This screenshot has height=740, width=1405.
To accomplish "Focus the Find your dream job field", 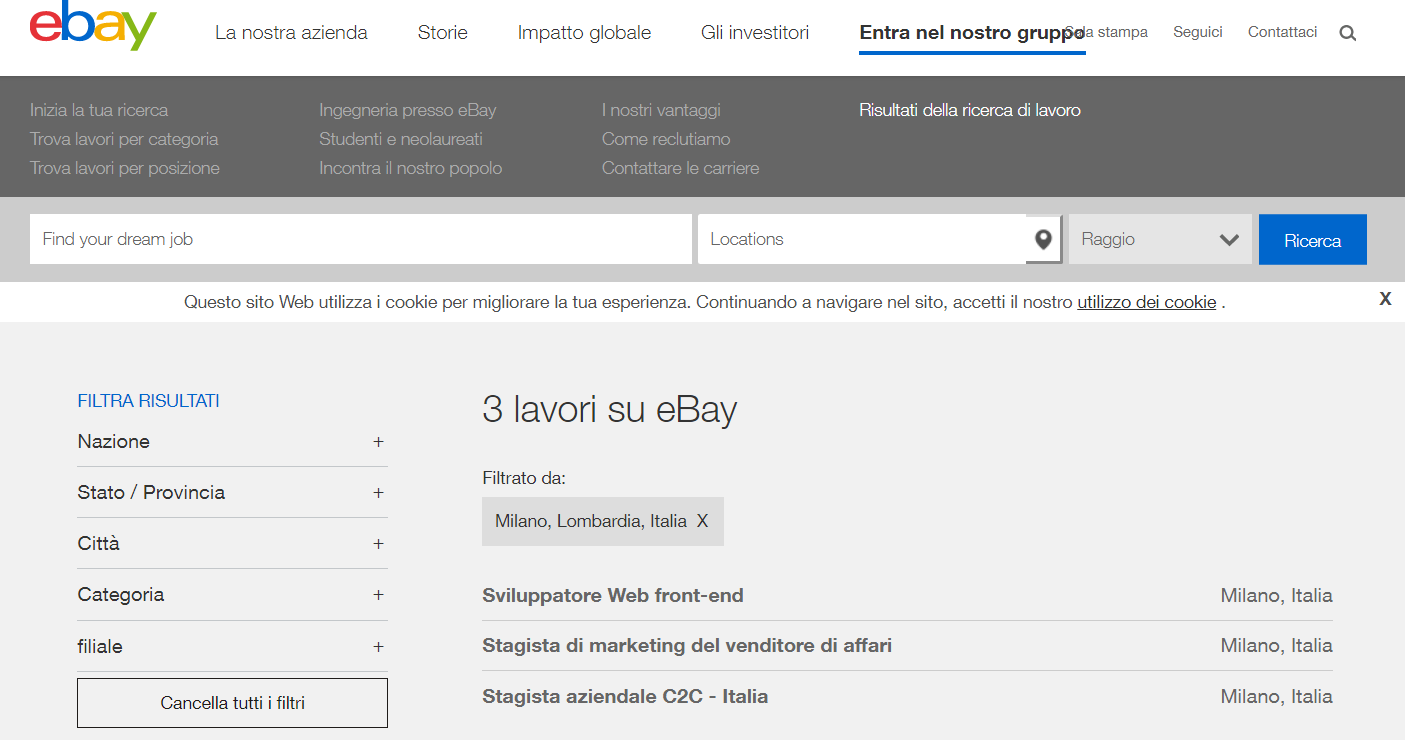I will coord(361,239).
